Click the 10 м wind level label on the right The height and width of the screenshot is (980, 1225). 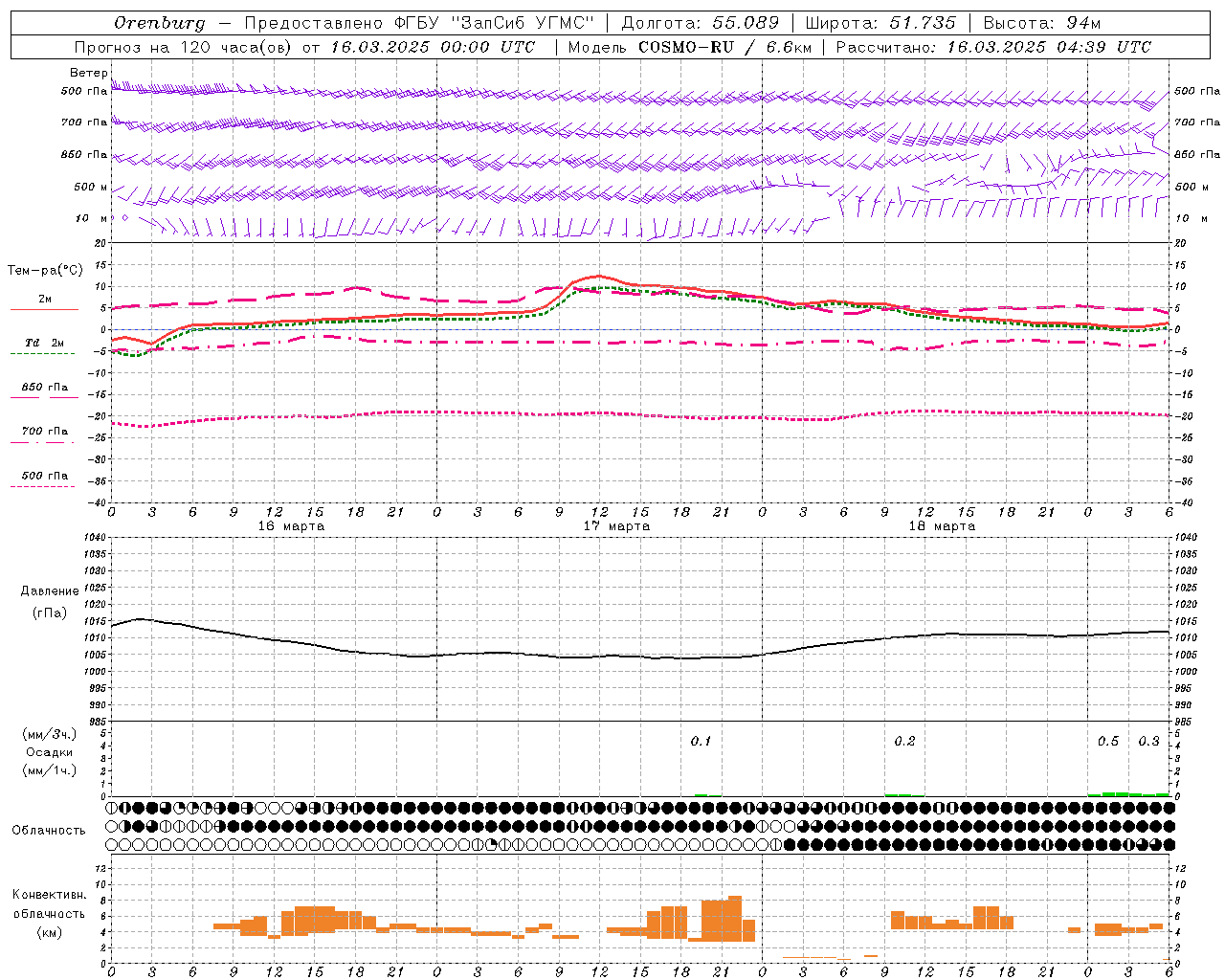(1192, 218)
